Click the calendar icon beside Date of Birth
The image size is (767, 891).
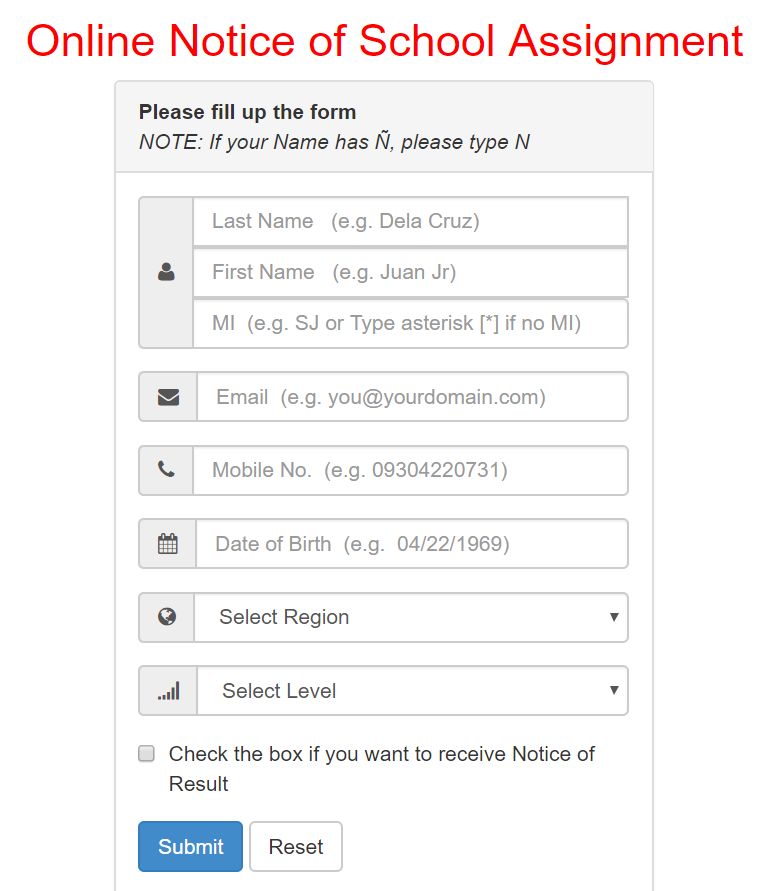[x=168, y=544]
